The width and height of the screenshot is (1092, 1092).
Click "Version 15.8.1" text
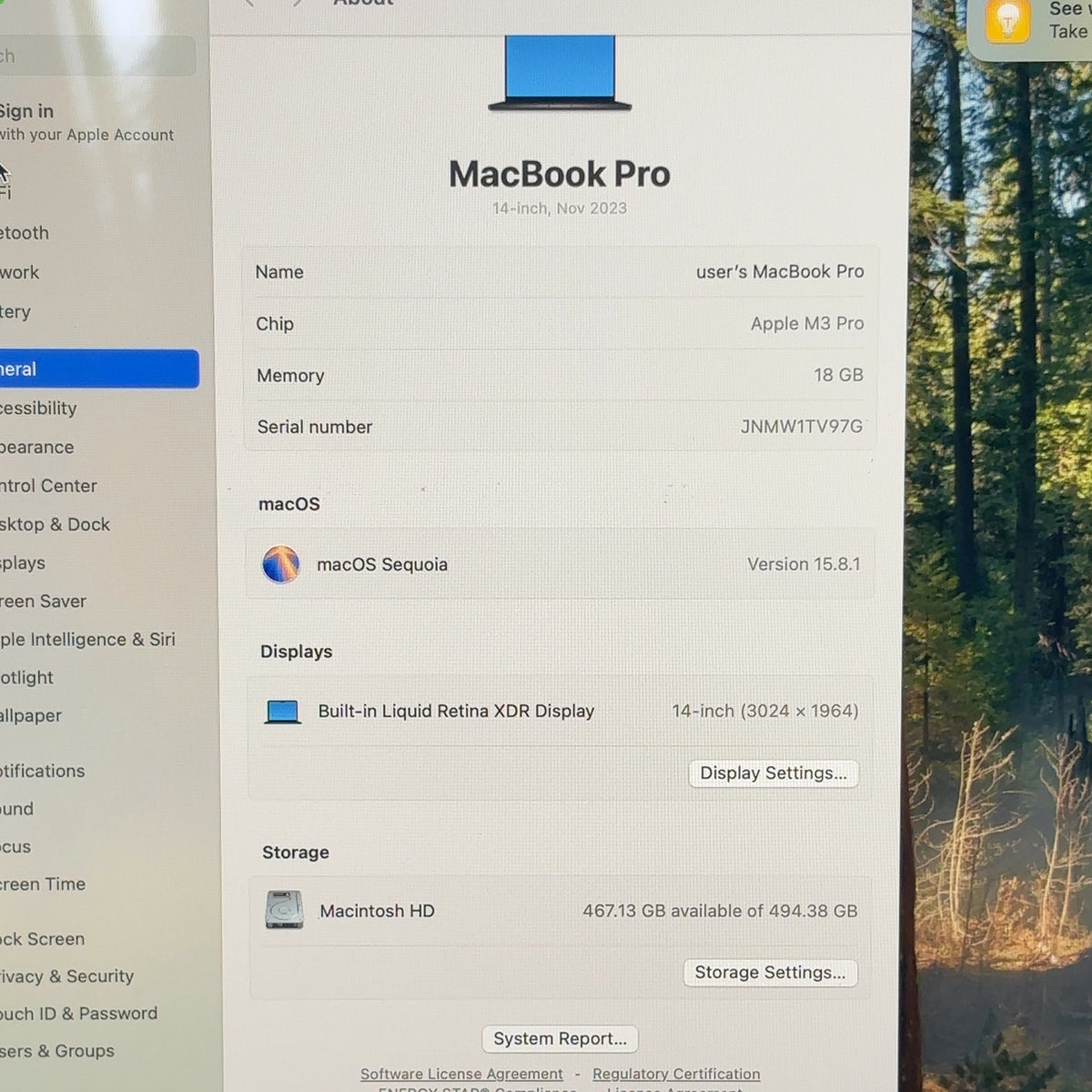point(804,564)
